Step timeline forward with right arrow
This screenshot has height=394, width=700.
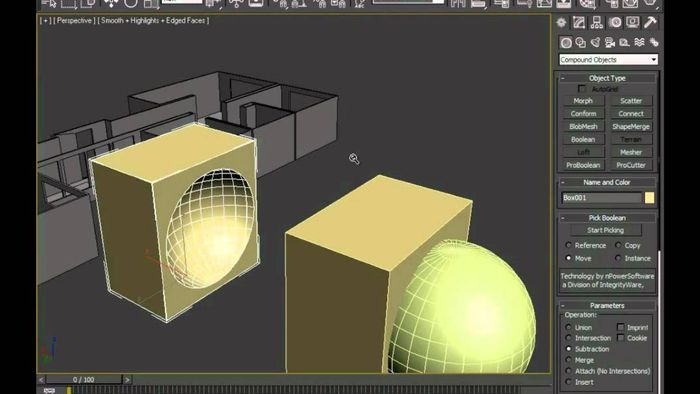click(x=127, y=380)
